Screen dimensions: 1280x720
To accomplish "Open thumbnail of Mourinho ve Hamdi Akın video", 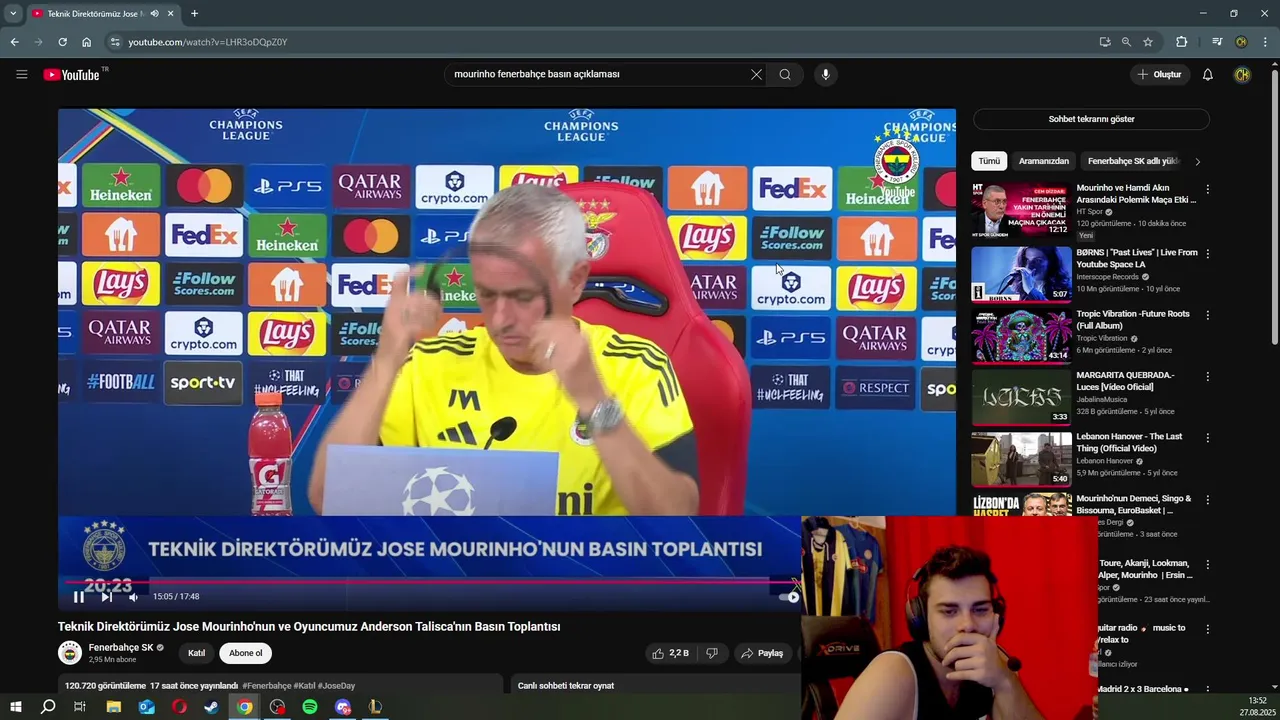I will tap(1021, 209).
